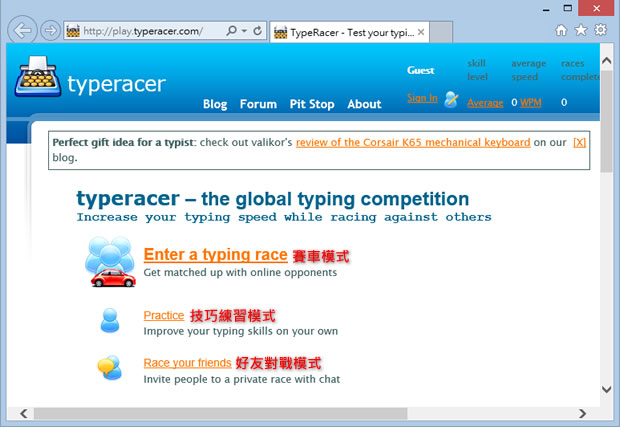Click the WPM link
This screenshot has height=428, width=620.
531,103
